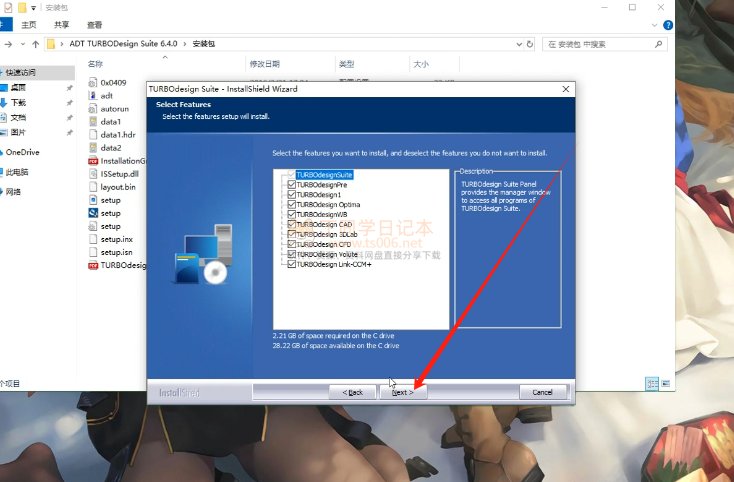Select the TURBOdesign Optima feature label
This screenshot has height=482, width=734.
coord(328,204)
